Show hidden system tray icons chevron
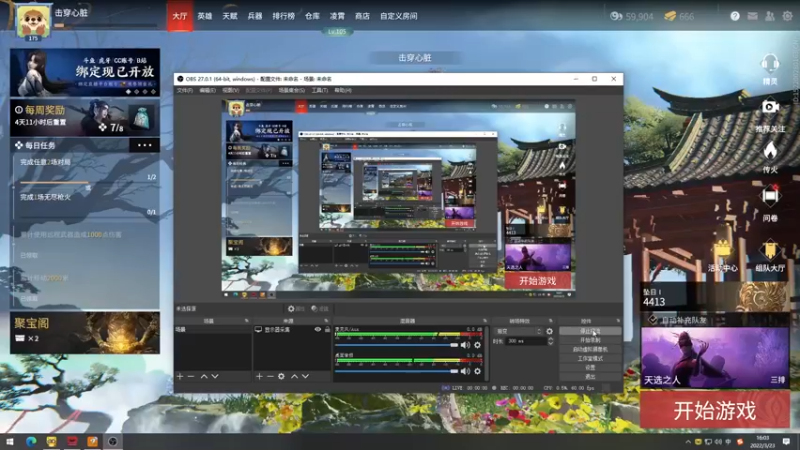The width and height of the screenshot is (800, 450). [x=688, y=442]
